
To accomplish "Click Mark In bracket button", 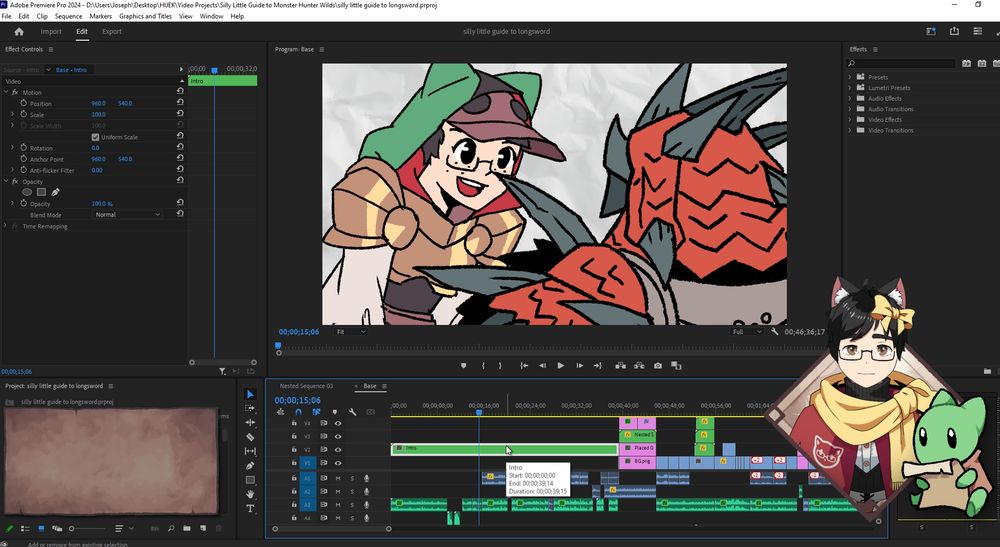I will click(x=483, y=366).
